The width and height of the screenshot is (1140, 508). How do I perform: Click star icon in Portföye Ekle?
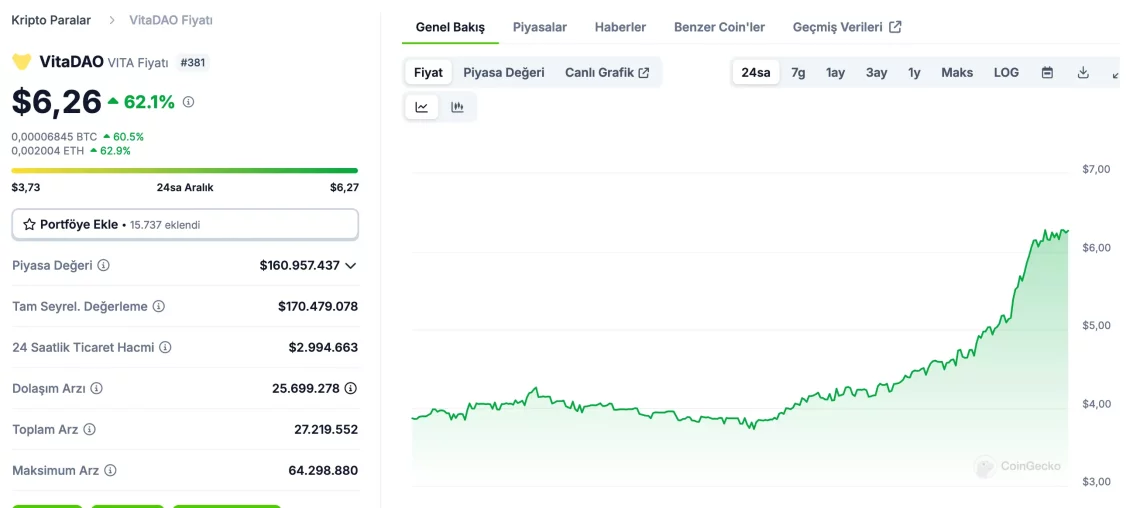(29, 225)
